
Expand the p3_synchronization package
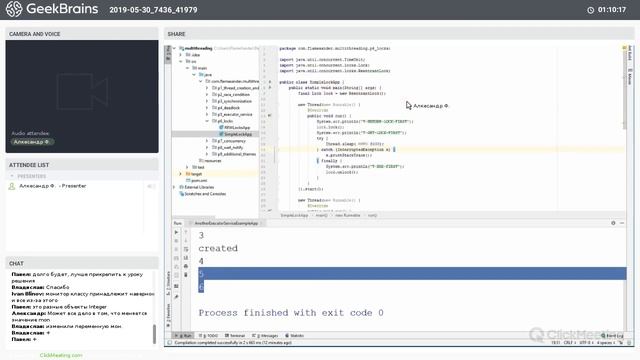[x=207, y=101]
